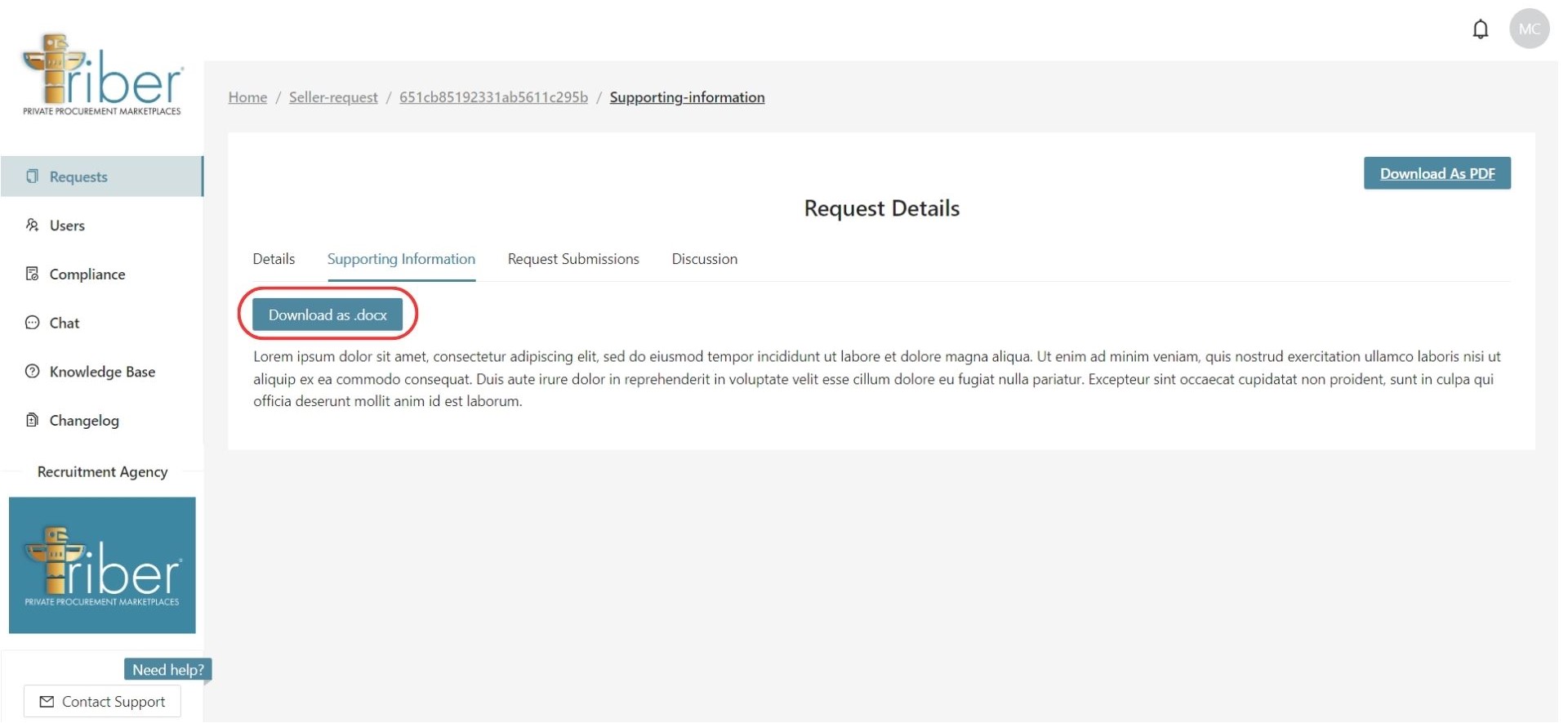
Task: Click the Request Details heading
Action: pyautogui.click(x=881, y=208)
